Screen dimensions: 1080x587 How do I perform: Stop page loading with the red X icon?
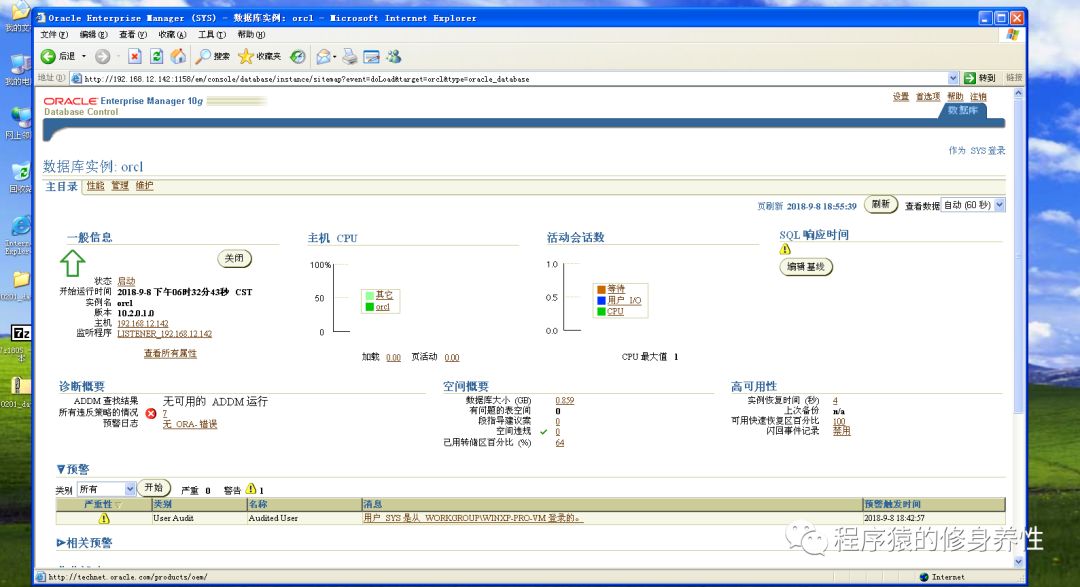click(x=134, y=56)
